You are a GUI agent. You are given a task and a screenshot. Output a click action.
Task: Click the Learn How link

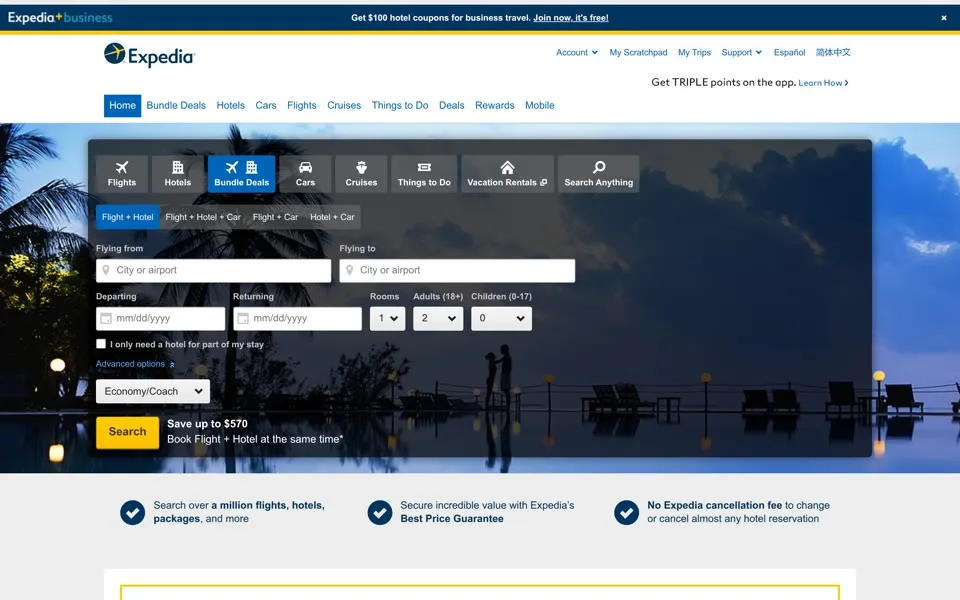click(823, 83)
